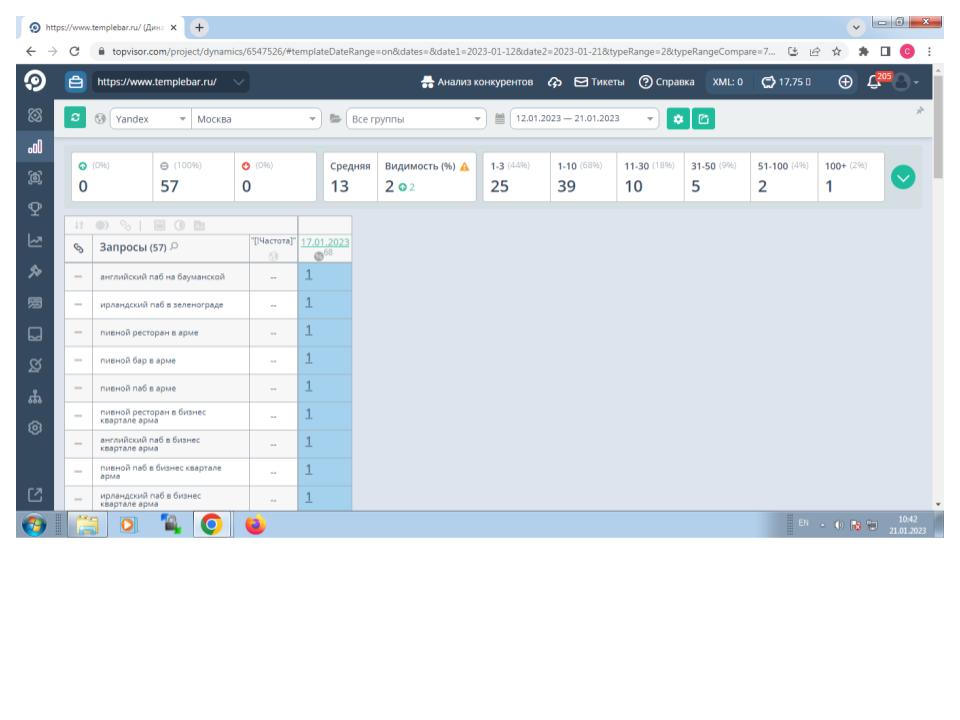Image resolution: width=960 pixels, height=720 pixels.
Task: Open the settings gear sidebar icon
Action: (x=35, y=428)
